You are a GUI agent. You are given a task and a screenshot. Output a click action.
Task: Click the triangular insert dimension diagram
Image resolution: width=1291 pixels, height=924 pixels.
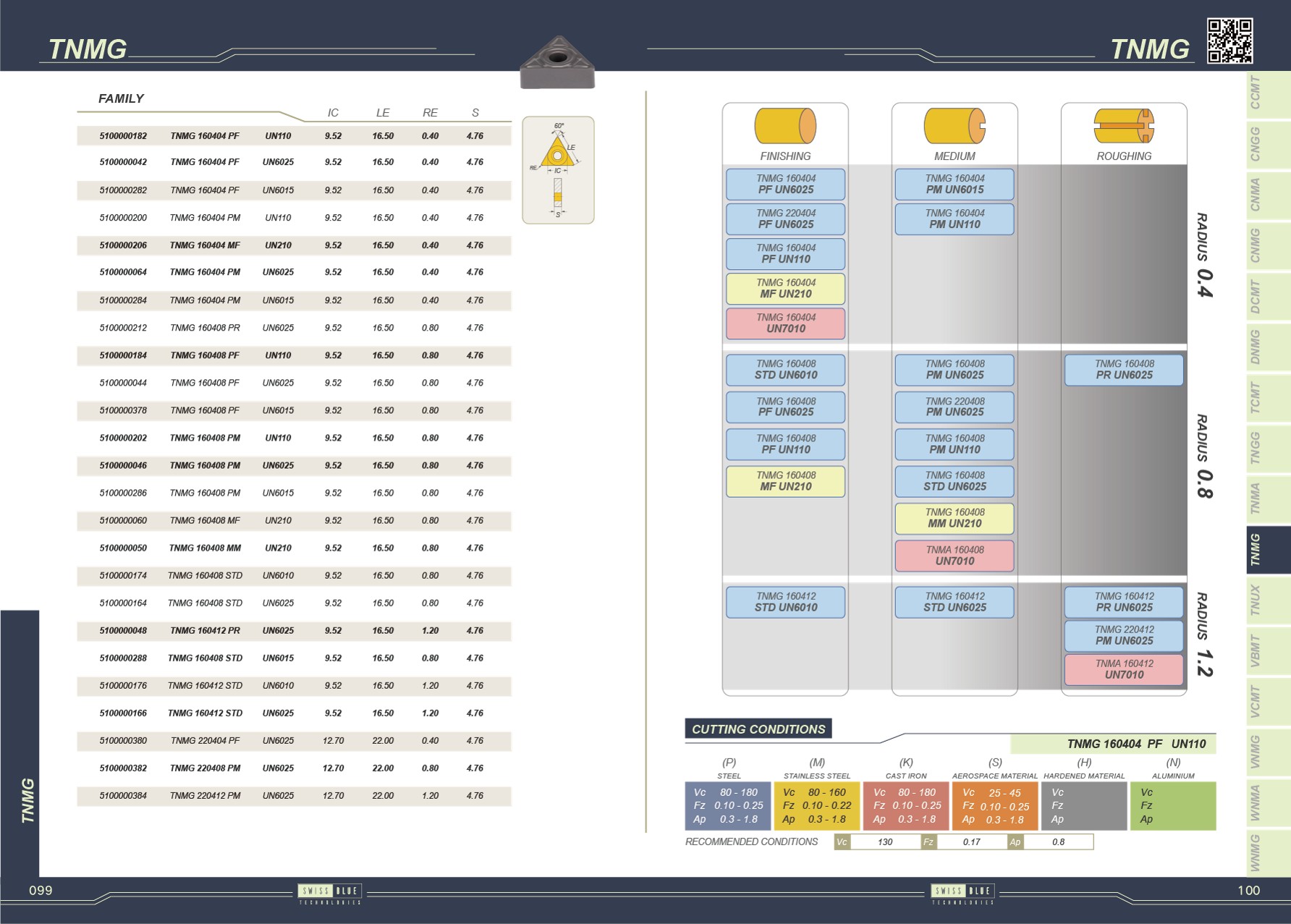tap(558, 170)
